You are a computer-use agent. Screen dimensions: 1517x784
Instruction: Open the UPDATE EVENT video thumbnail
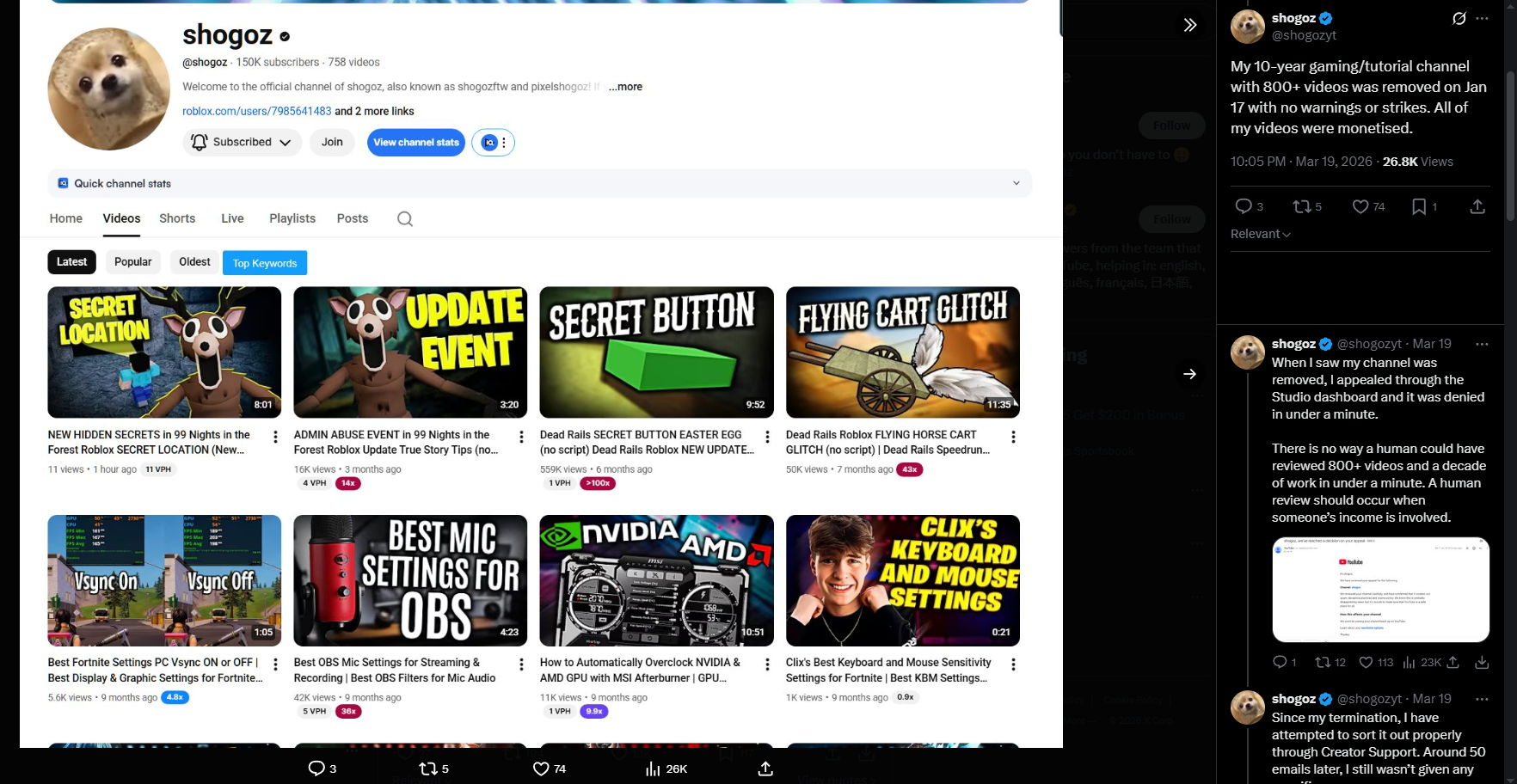tap(410, 352)
